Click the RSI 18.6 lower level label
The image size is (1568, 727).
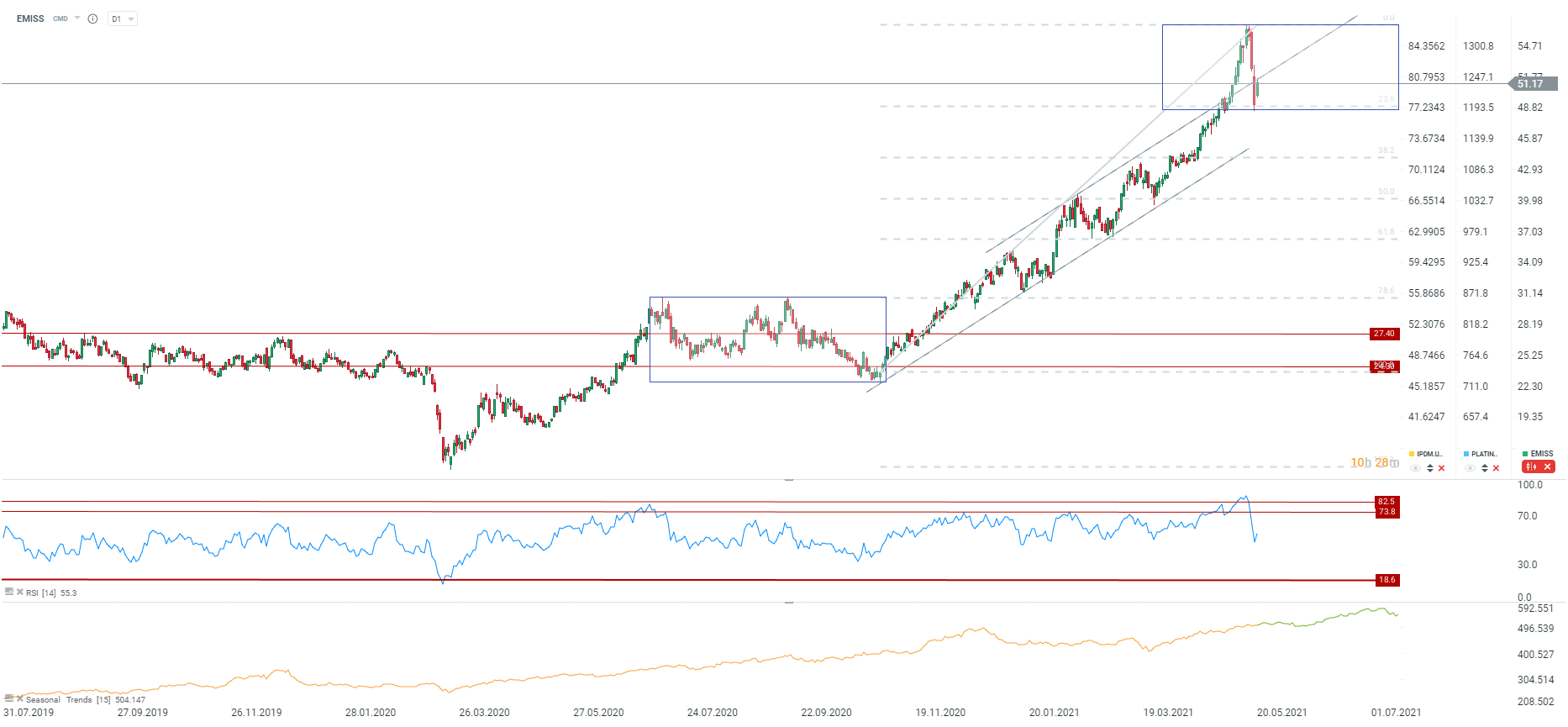pyautogui.click(x=1386, y=580)
